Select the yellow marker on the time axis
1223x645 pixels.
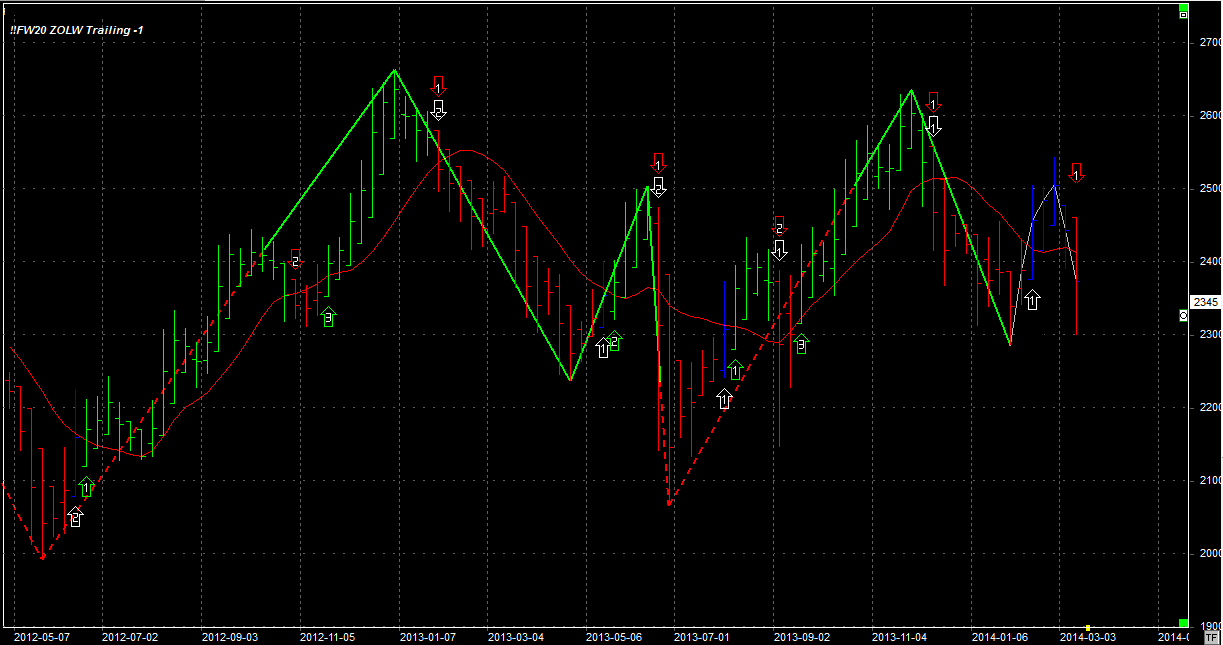1088,627
